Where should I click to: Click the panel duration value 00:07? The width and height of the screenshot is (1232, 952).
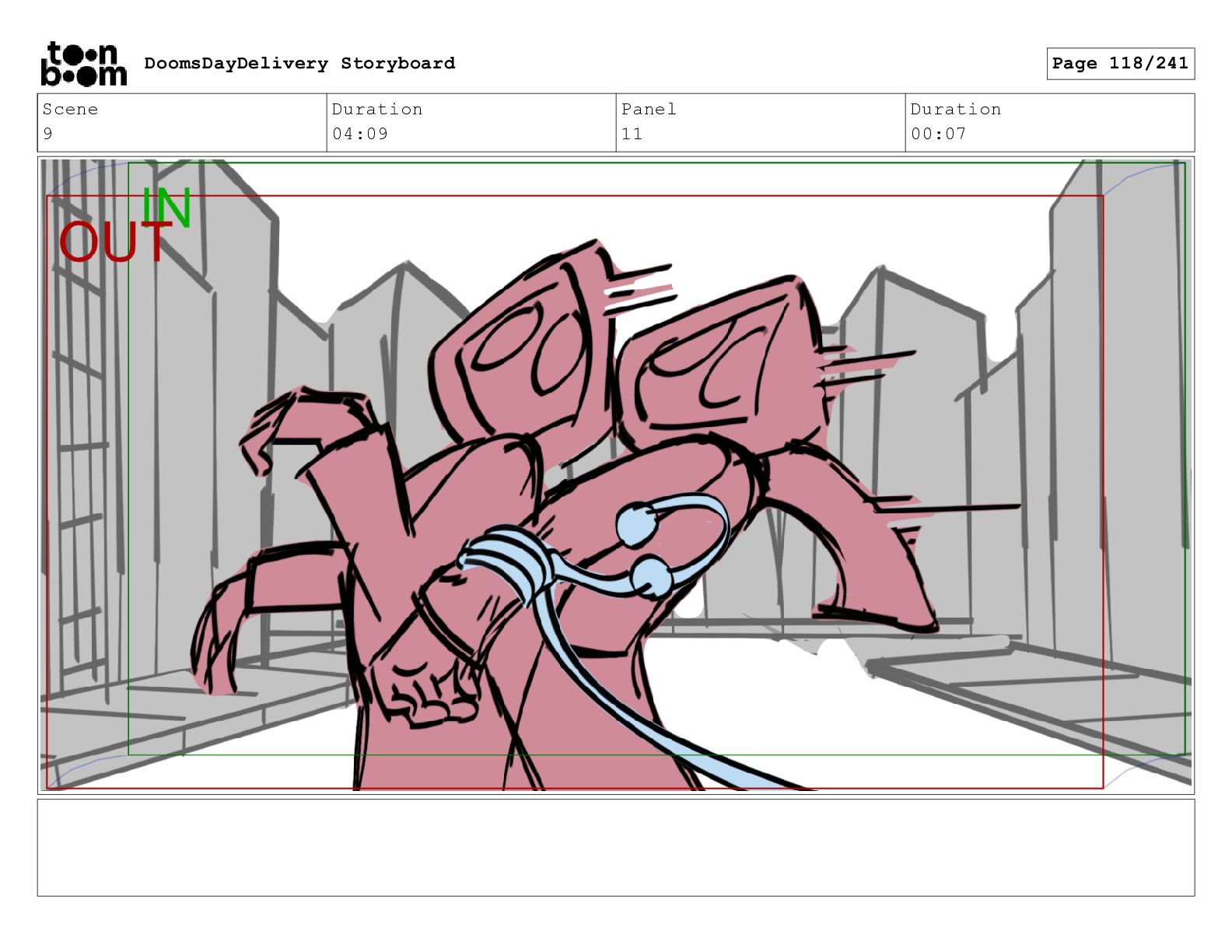pyautogui.click(x=938, y=134)
